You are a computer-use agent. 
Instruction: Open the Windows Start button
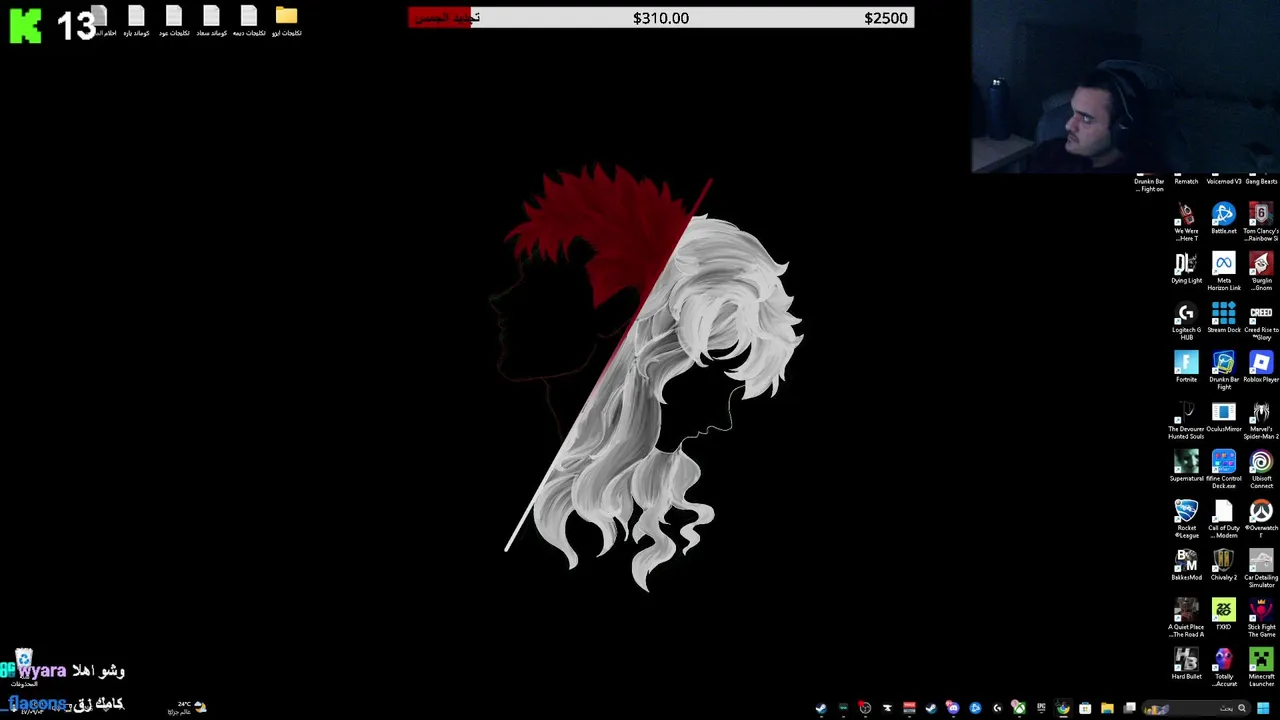click(1263, 708)
